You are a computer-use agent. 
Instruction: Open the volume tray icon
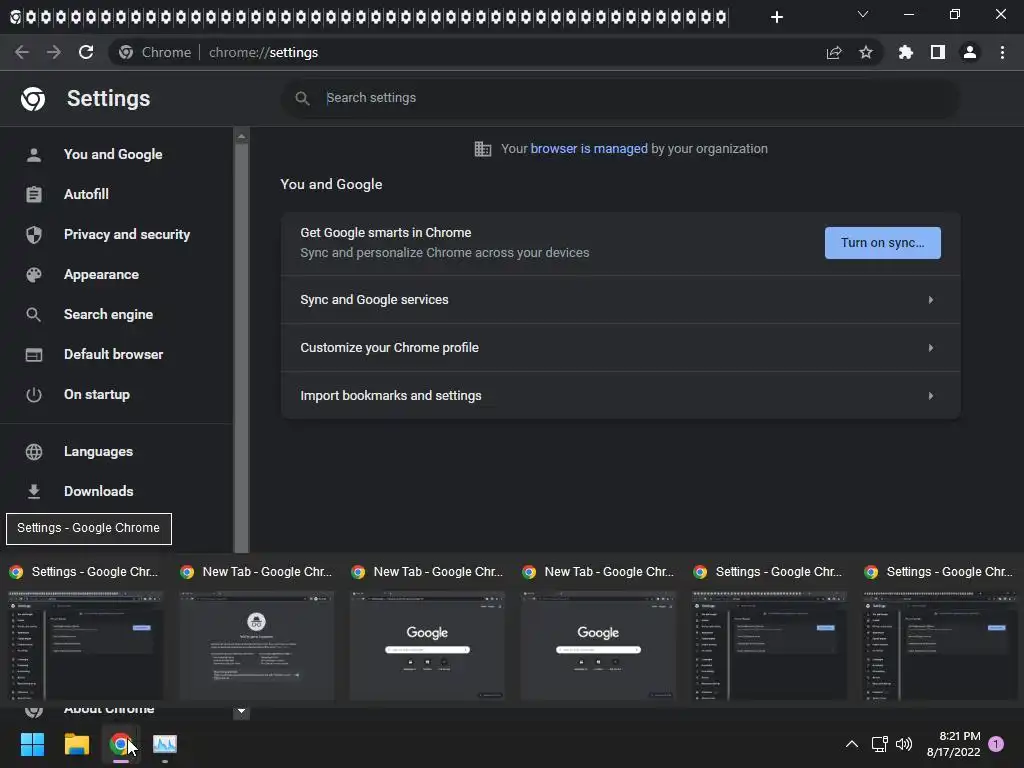pyautogui.click(x=904, y=744)
